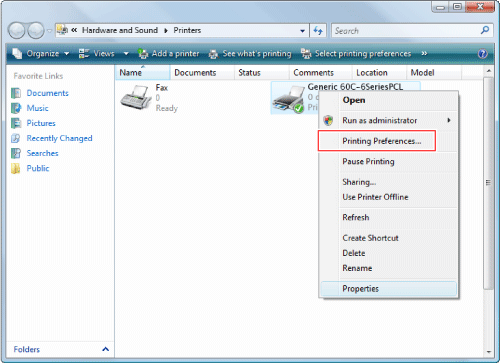This screenshot has width=500, height=363.
Task: Click the Pictures folder icon in sidebar
Action: point(16,123)
